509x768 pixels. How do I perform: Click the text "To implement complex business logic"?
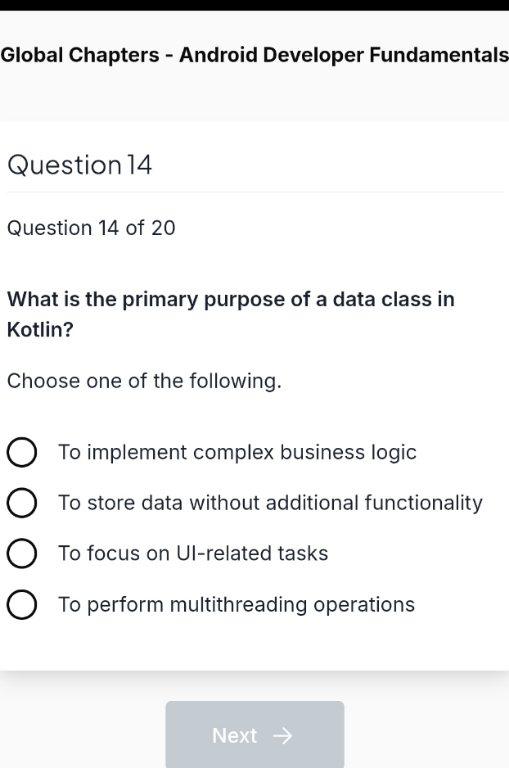tap(237, 453)
